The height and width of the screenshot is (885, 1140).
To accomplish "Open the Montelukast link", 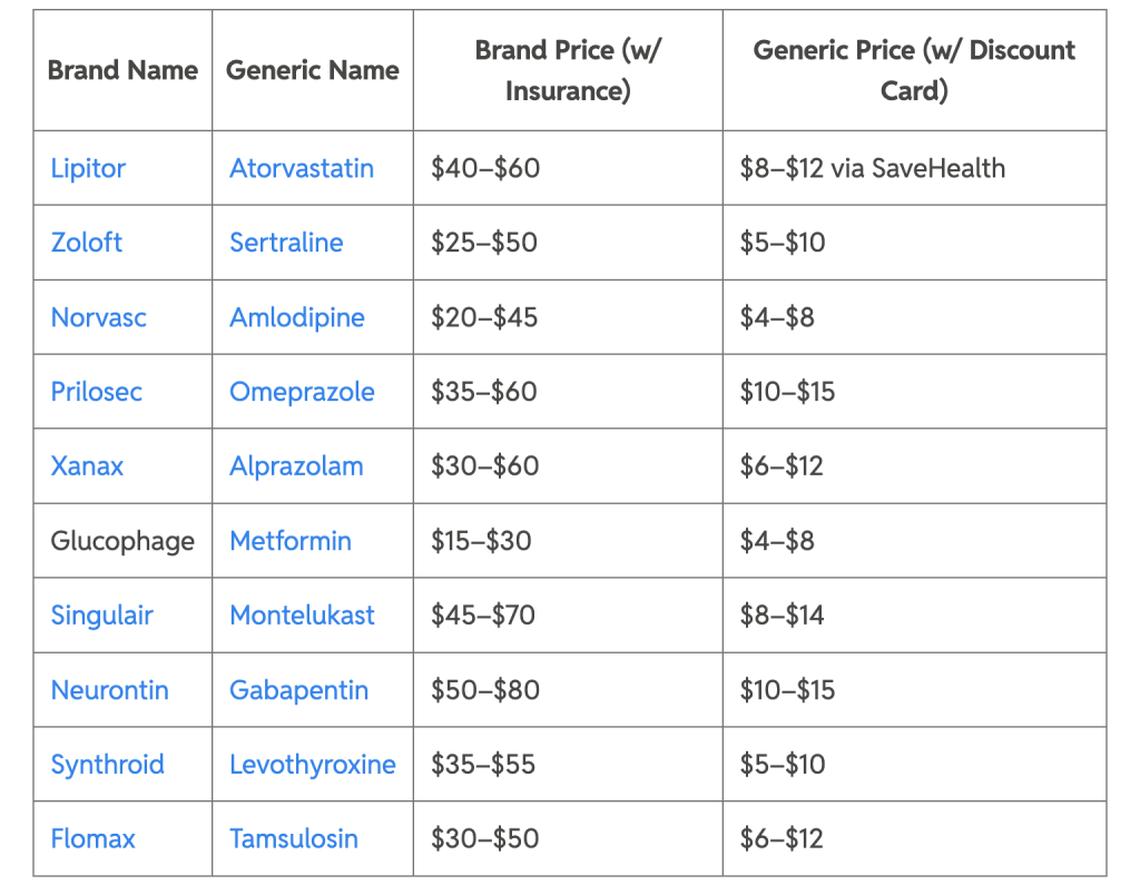I will [302, 615].
